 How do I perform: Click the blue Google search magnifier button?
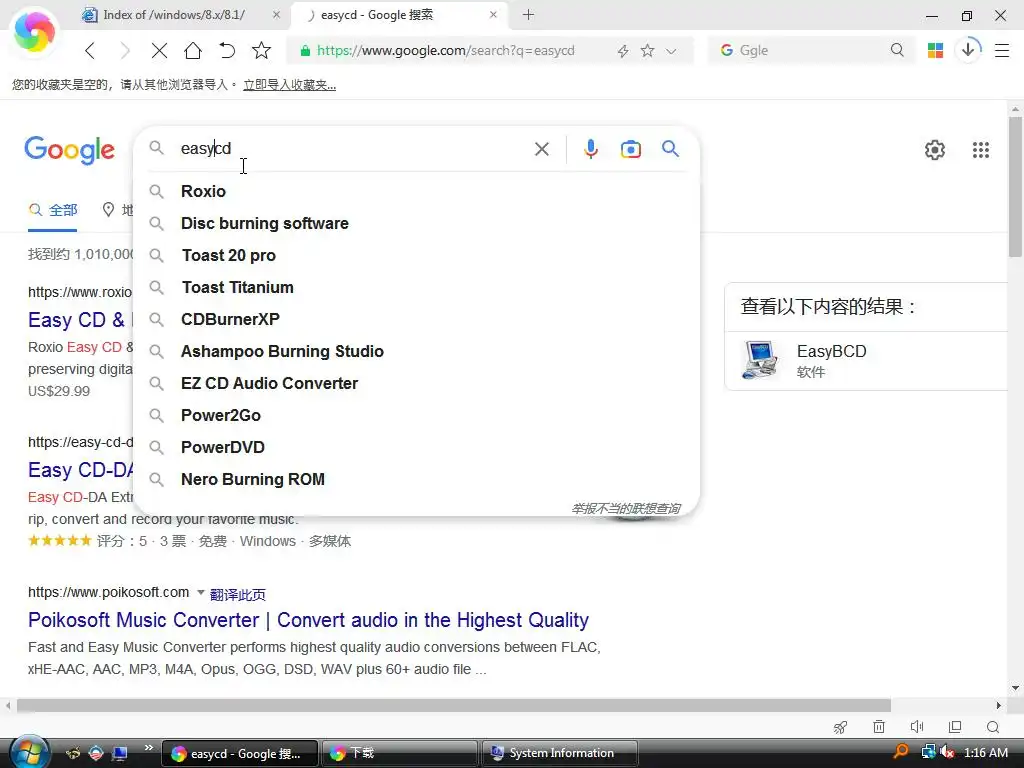(670, 149)
